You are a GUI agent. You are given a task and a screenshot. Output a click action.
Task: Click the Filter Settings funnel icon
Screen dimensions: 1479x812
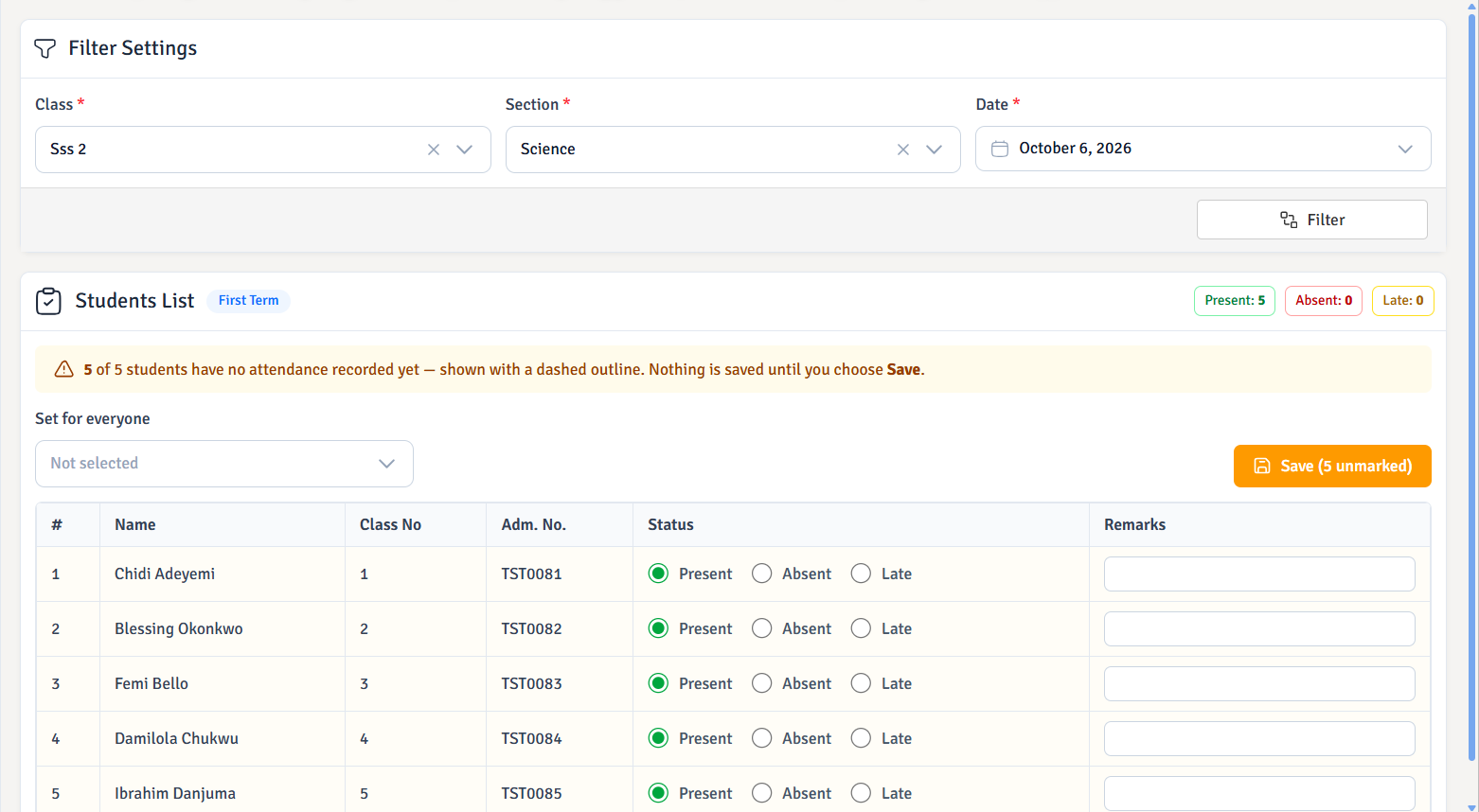tap(45, 48)
